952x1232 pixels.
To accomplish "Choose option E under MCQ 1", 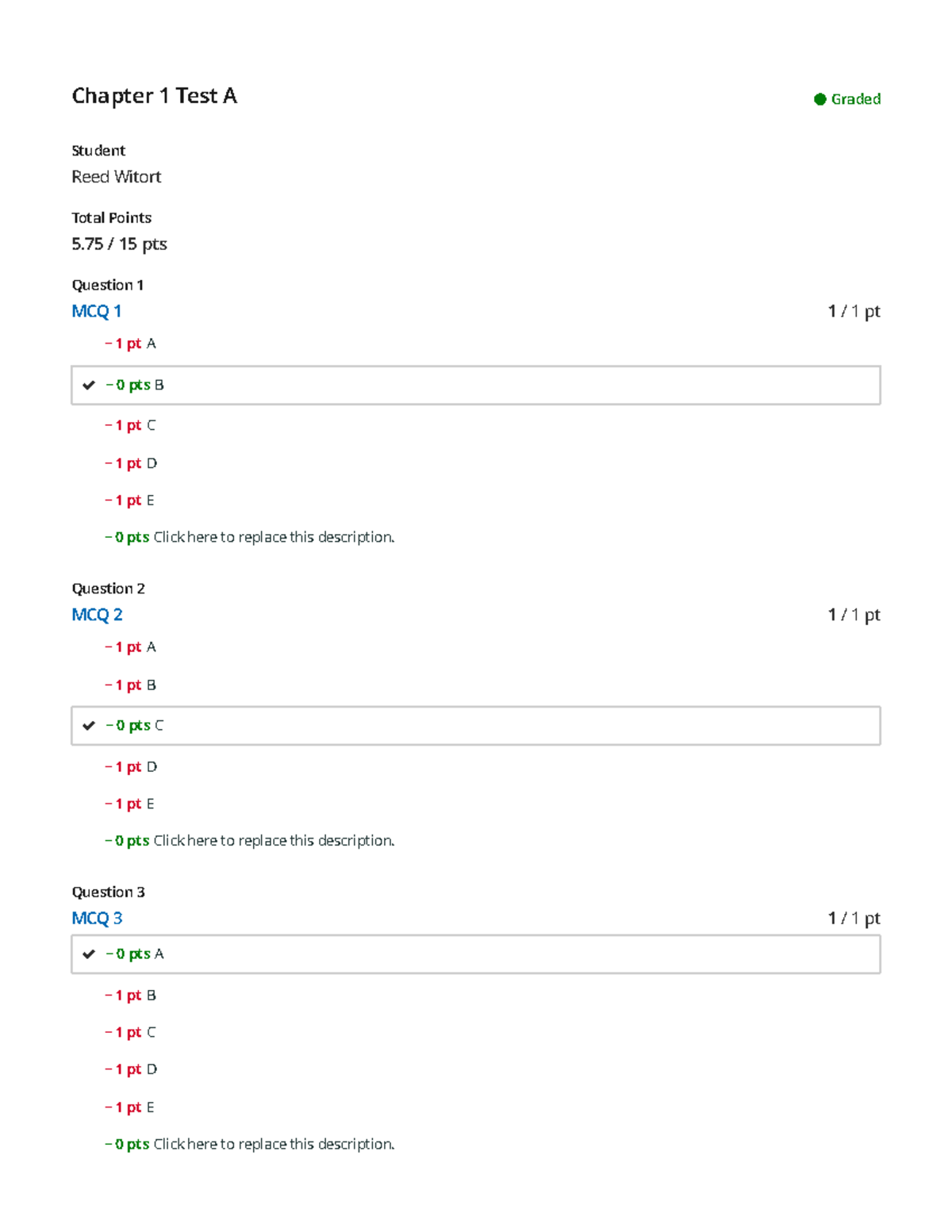I will (x=129, y=501).
